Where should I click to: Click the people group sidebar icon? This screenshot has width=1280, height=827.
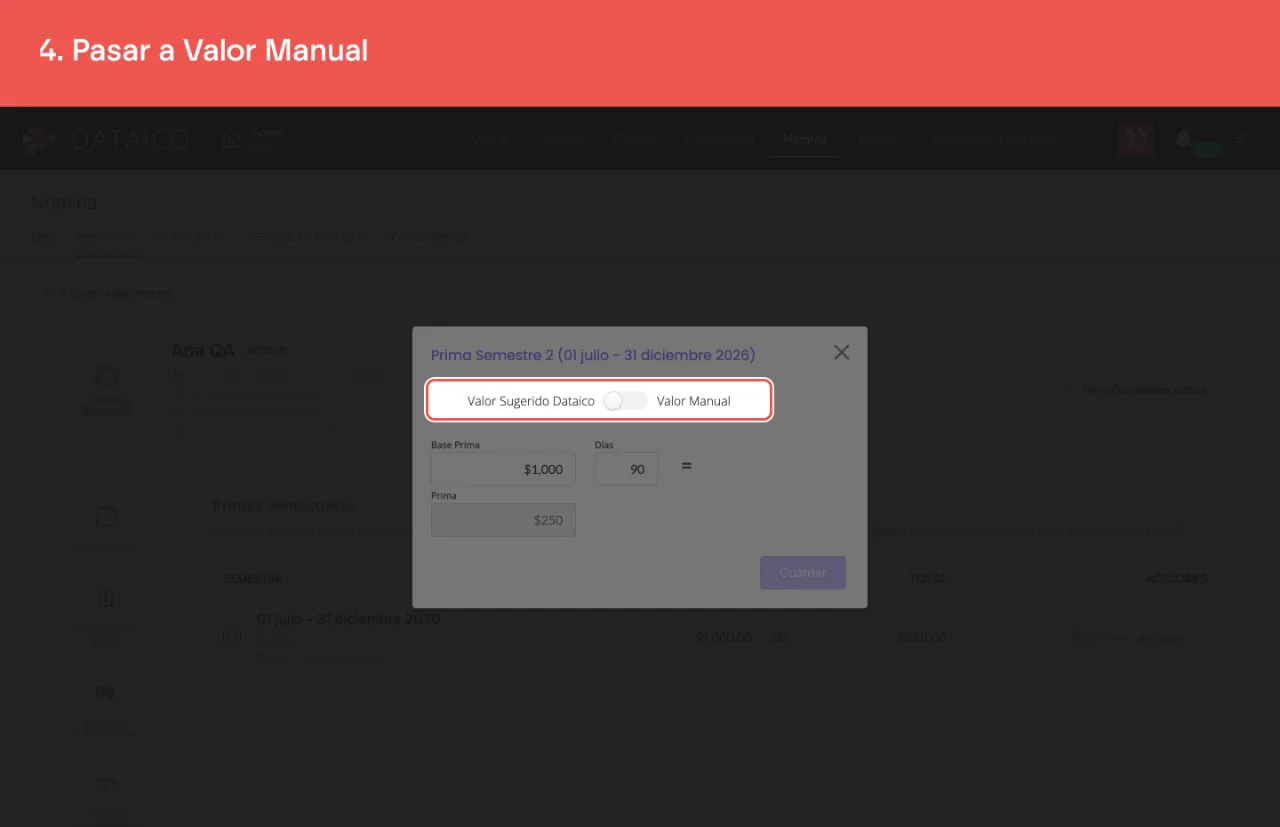click(x=105, y=692)
